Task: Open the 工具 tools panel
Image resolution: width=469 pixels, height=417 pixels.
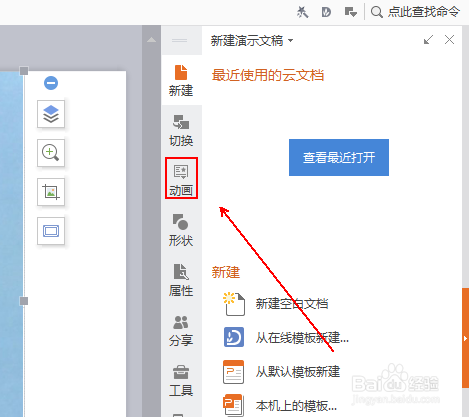Action: [181, 380]
